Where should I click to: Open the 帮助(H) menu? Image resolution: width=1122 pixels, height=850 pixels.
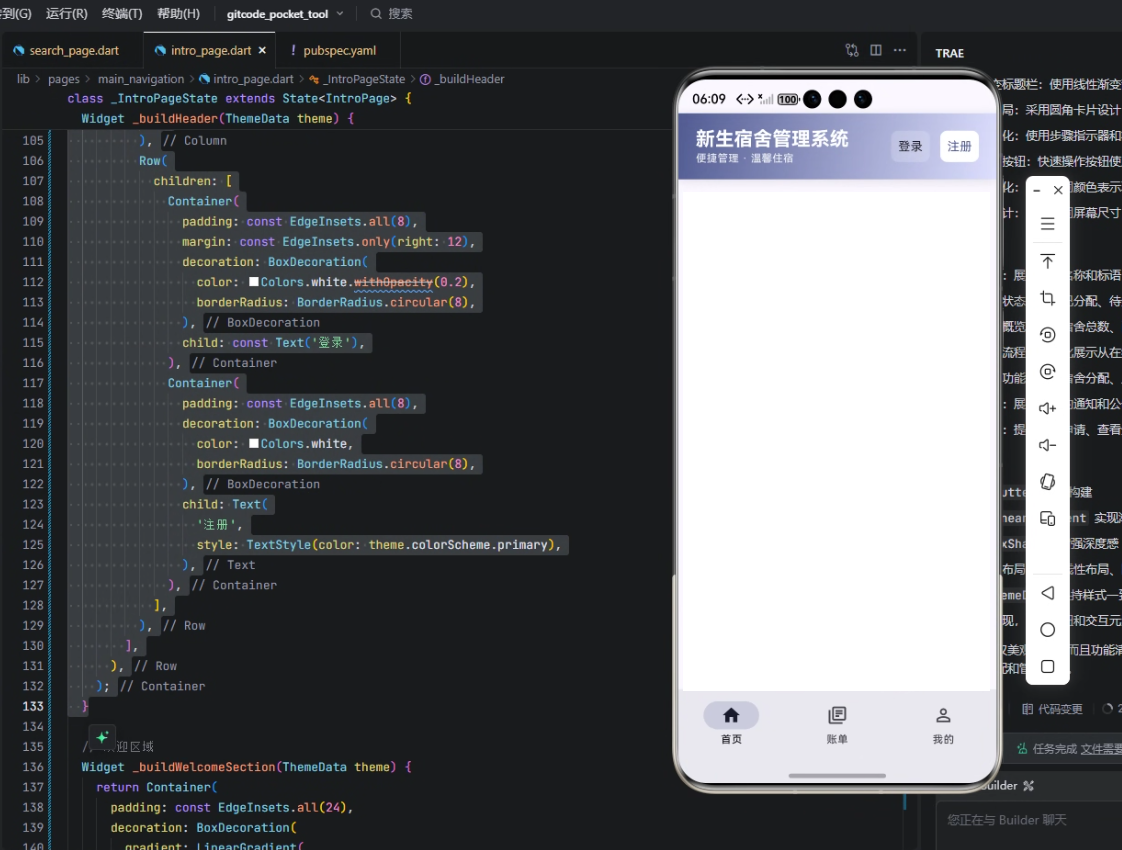[178, 14]
